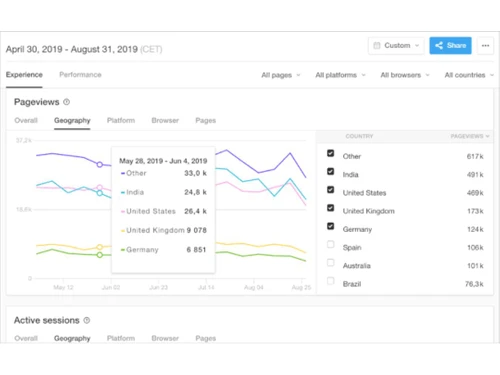Screen dimensions: 500x375
Task: Expand the All browsers filter
Action: pyautogui.click(x=405, y=75)
